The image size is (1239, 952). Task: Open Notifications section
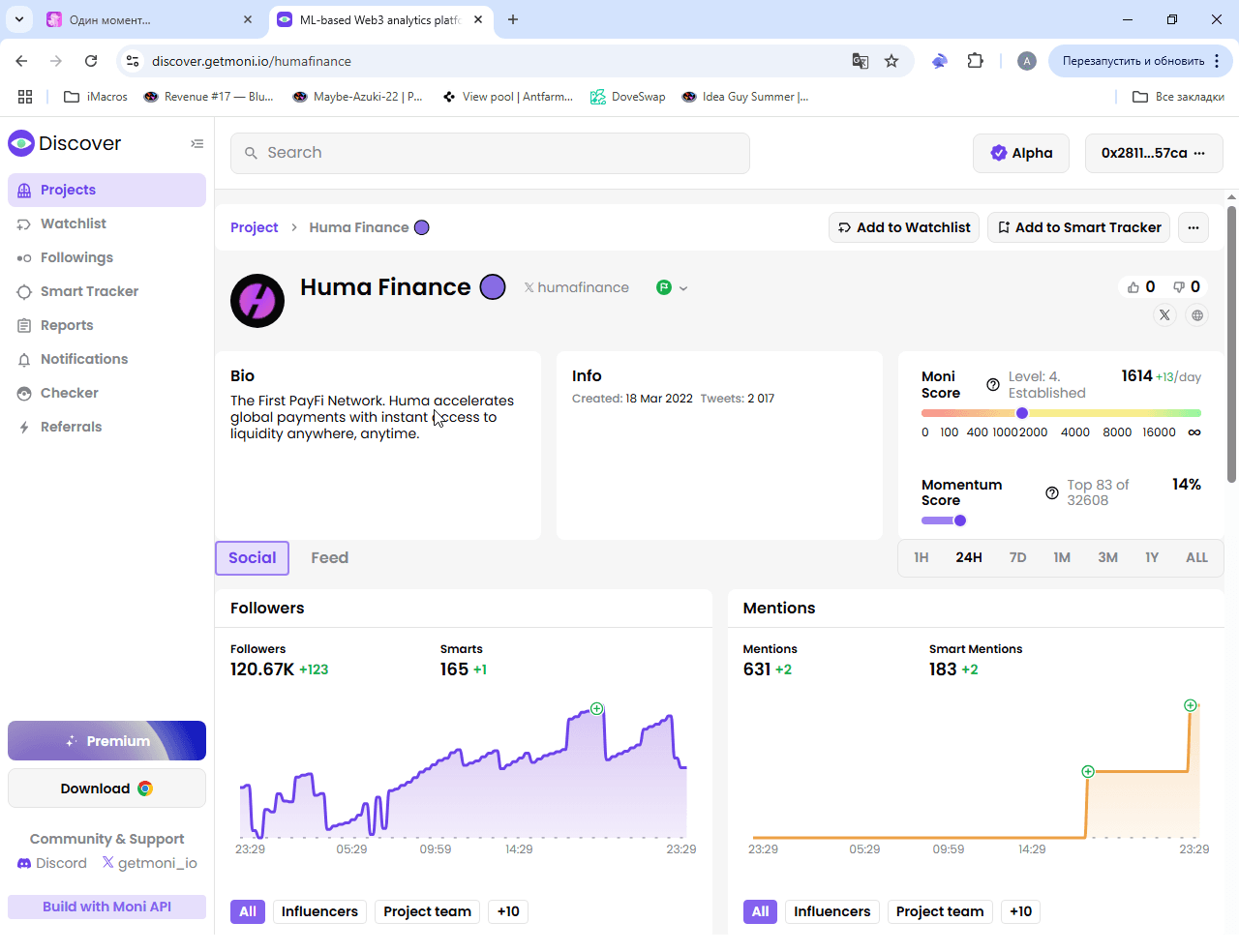tap(106, 359)
